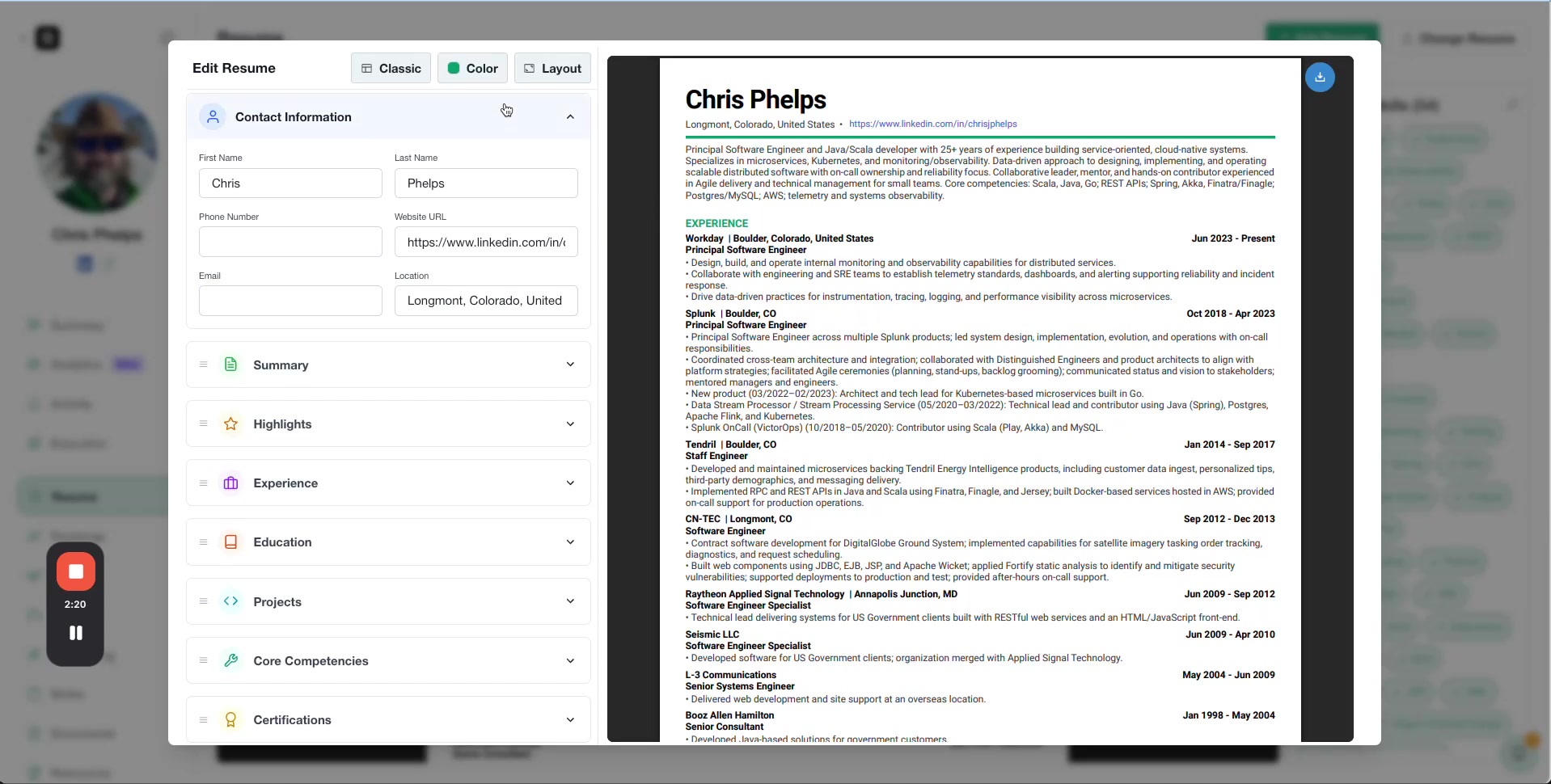
Task: Select the Education book icon
Action: coord(230,542)
